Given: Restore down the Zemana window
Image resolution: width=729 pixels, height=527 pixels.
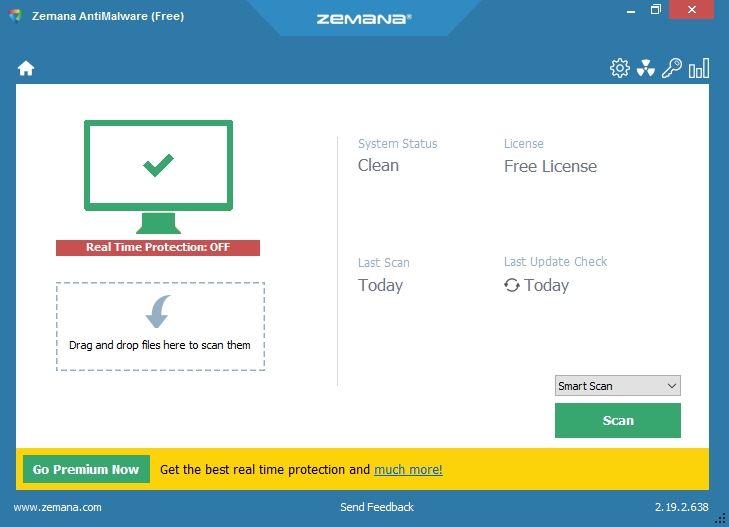Looking at the screenshot, I should [656, 9].
